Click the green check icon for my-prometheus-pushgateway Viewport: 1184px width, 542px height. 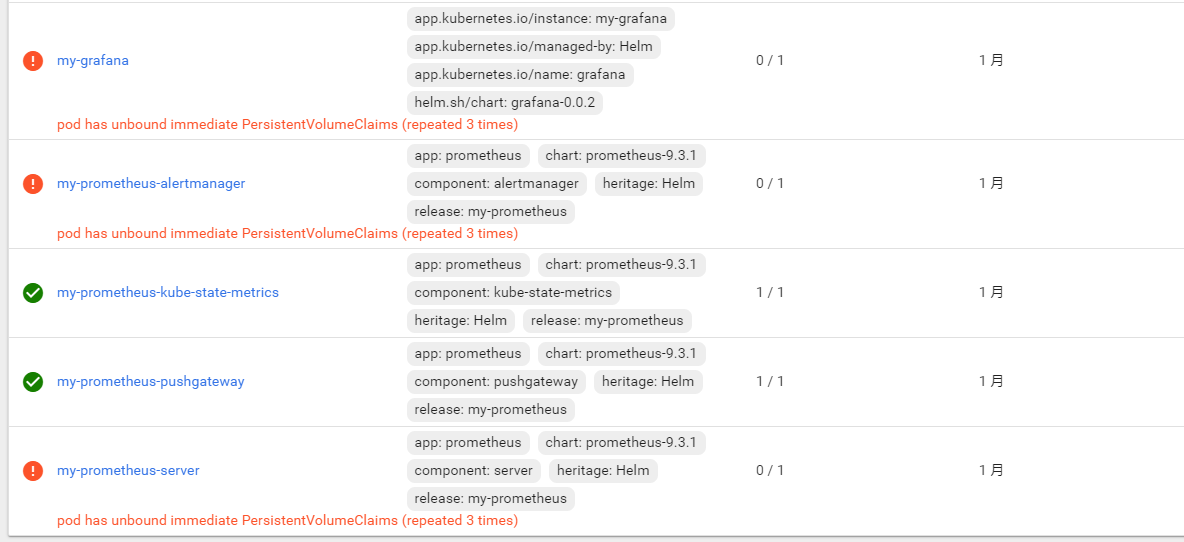[x=32, y=382]
